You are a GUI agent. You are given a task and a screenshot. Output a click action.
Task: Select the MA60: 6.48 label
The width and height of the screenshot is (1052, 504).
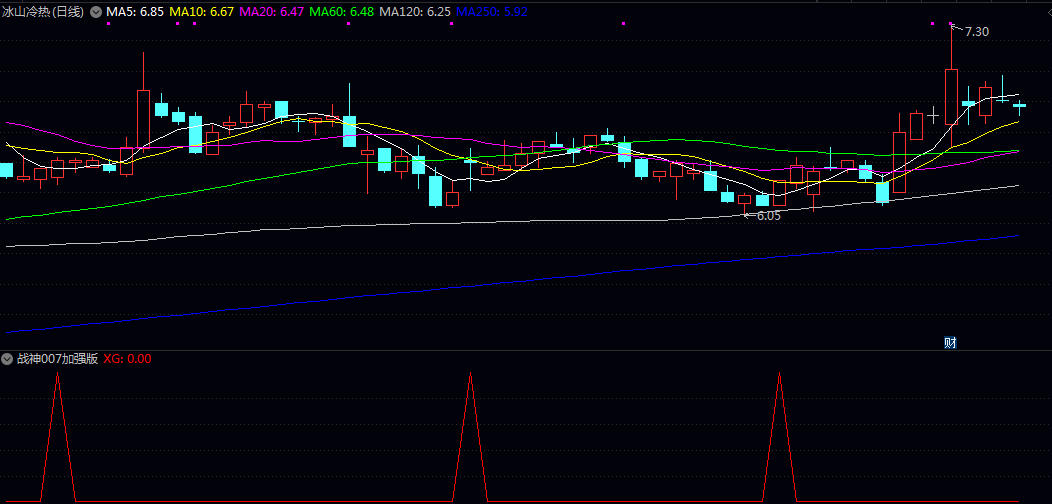tap(341, 12)
